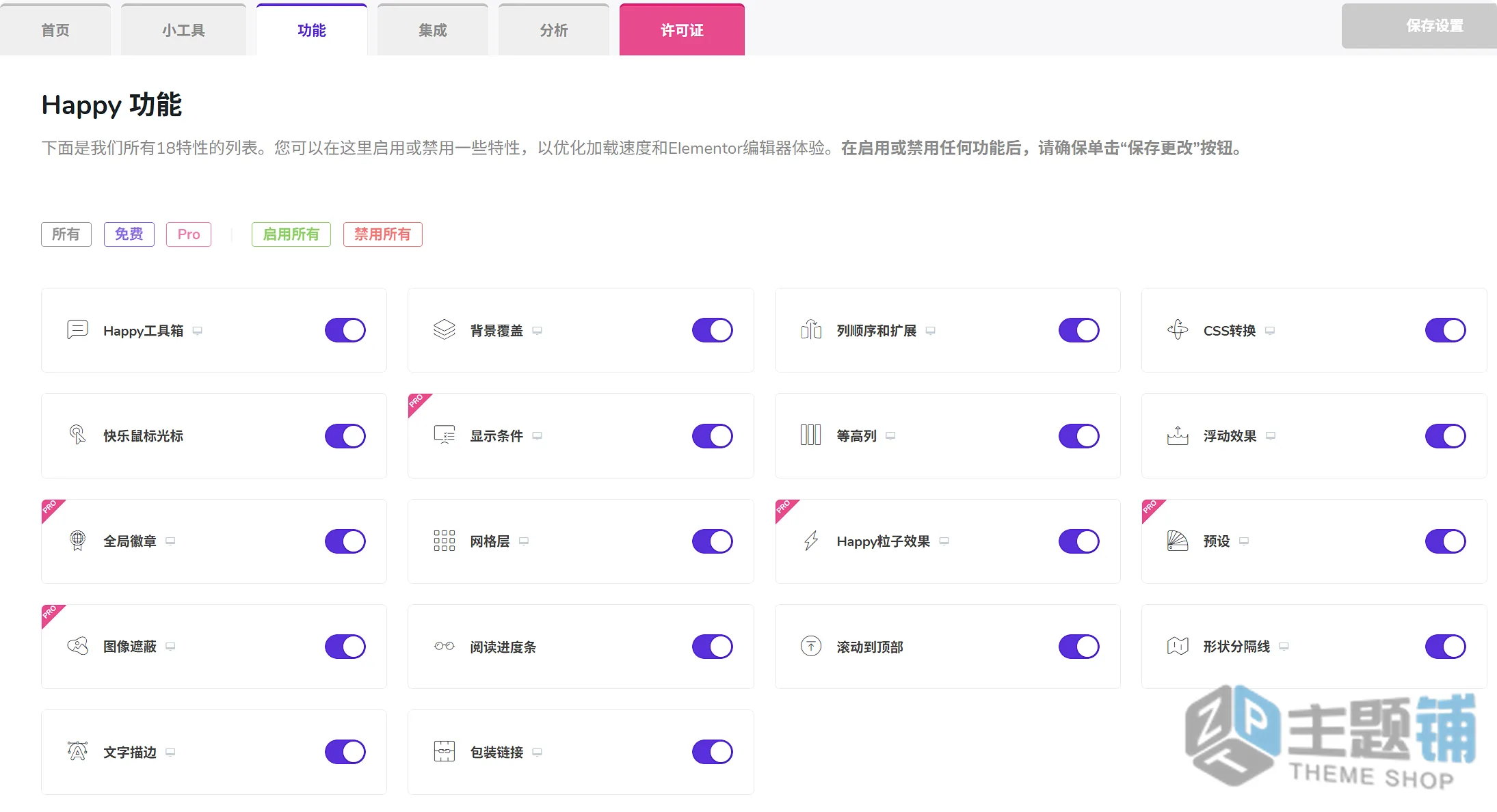Click the 图像遮蔽 mask icon
Screen dimensions: 1497x812
[77, 646]
